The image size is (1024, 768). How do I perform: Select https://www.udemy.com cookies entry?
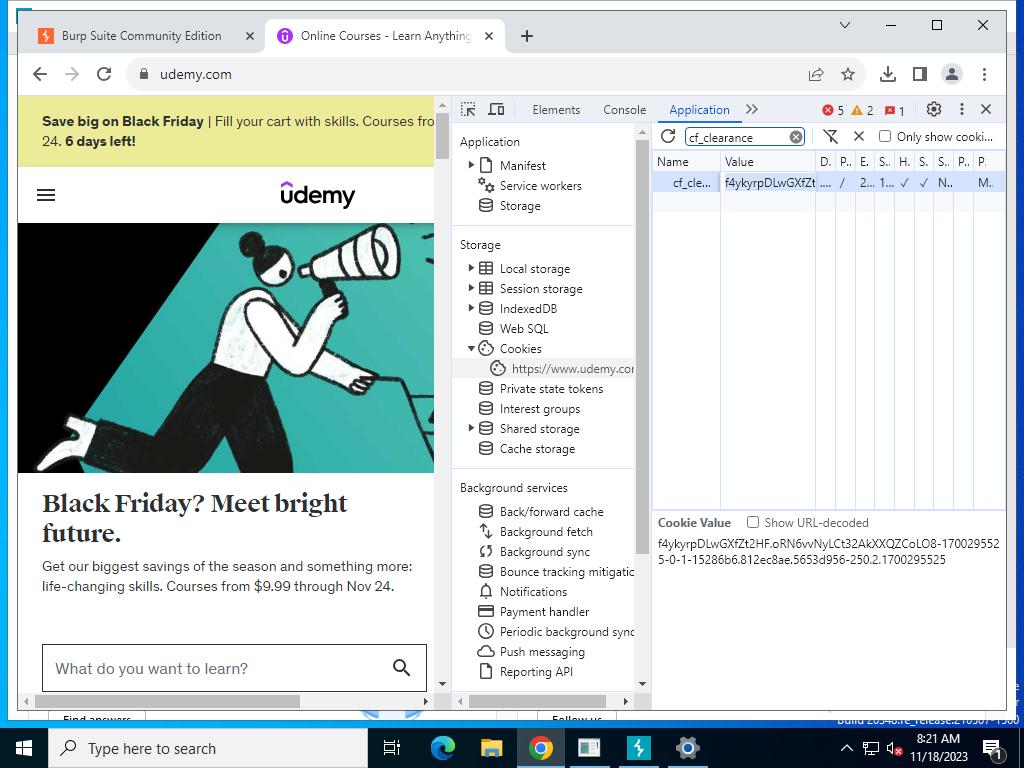572,368
